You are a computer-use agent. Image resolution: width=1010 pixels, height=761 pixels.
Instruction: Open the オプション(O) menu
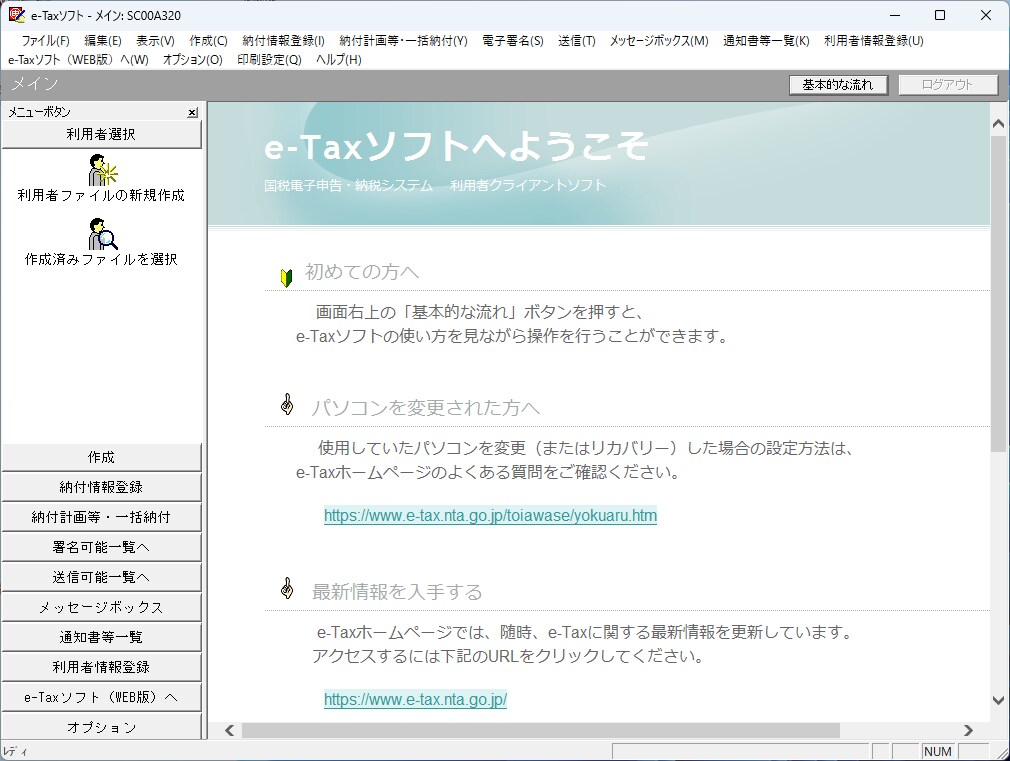[193, 59]
